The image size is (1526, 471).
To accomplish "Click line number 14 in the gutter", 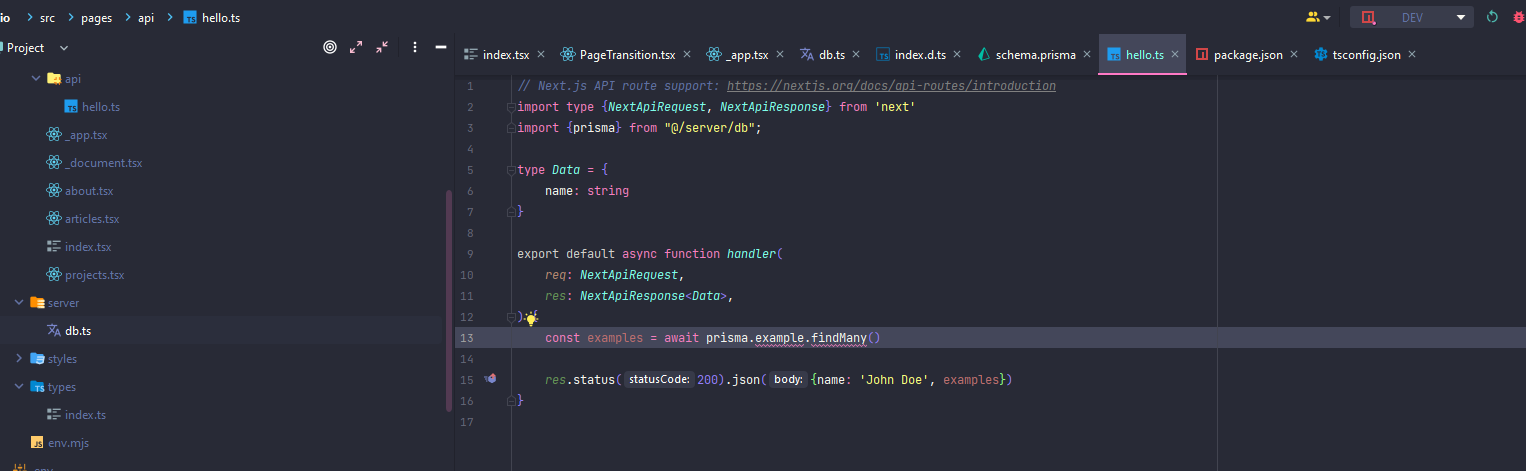I will (467, 359).
